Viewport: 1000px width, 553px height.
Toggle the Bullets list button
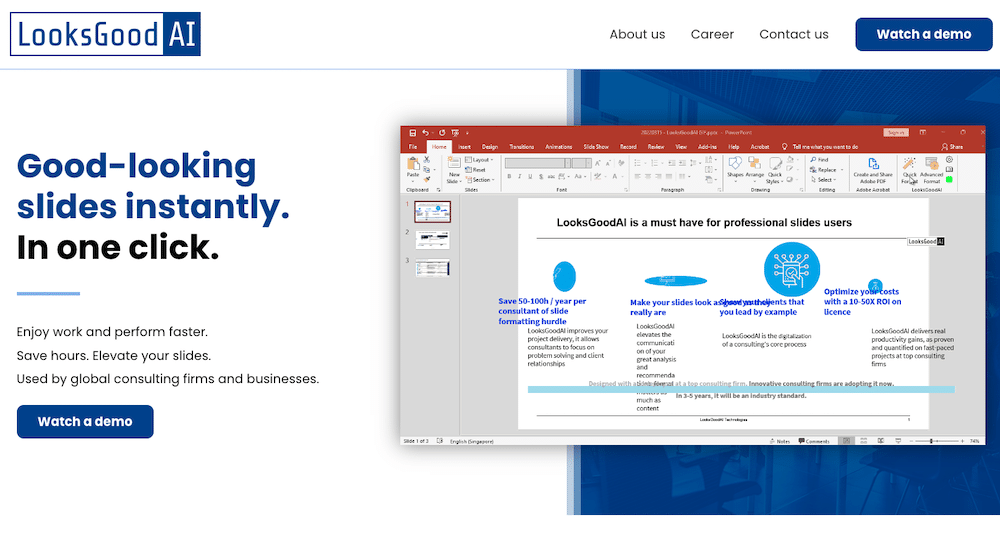click(x=639, y=163)
